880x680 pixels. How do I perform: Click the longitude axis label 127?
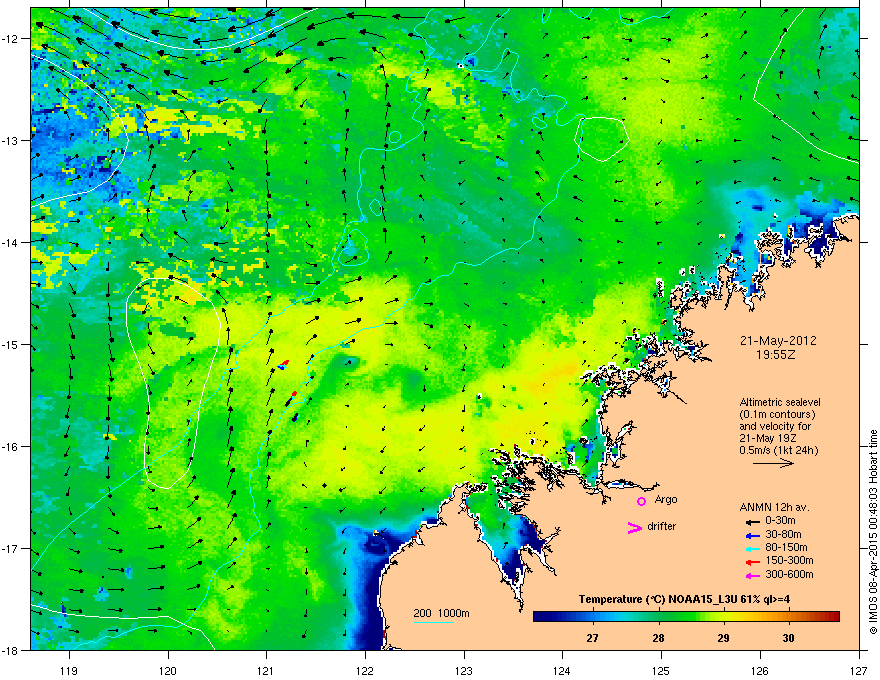tap(859, 670)
